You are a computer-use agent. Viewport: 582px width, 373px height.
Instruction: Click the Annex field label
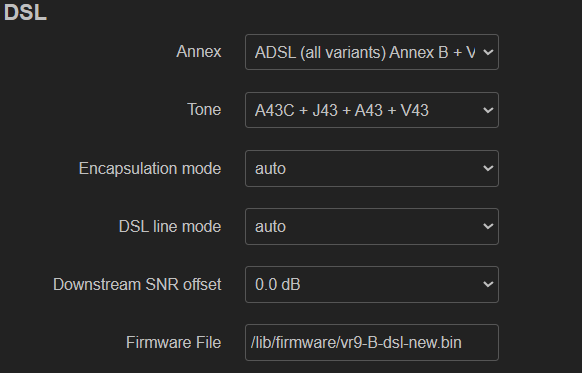pos(199,52)
